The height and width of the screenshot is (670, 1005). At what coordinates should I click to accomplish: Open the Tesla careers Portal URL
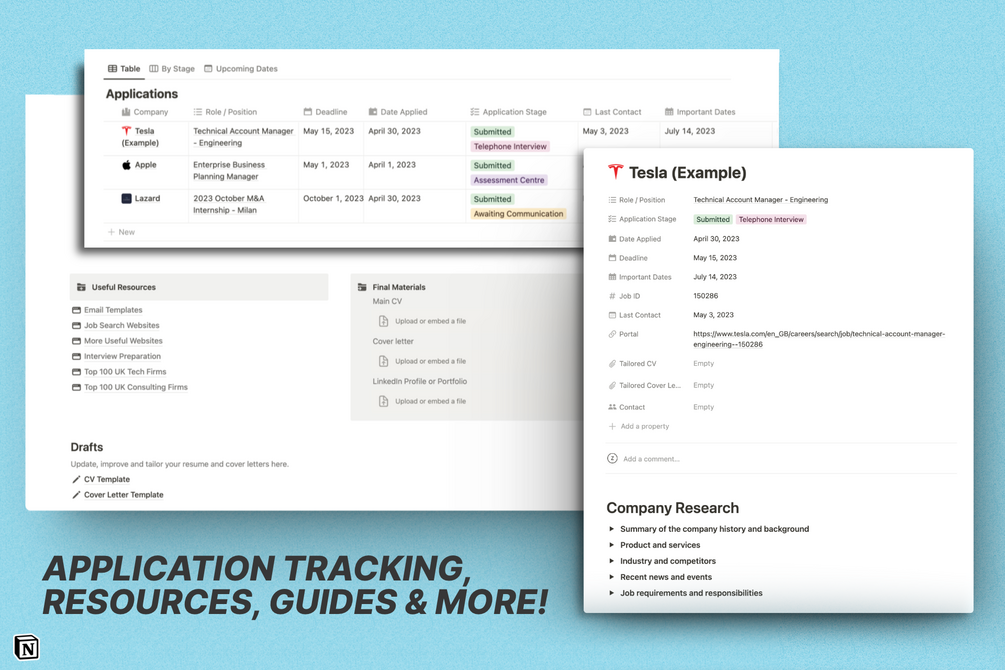pos(818,339)
